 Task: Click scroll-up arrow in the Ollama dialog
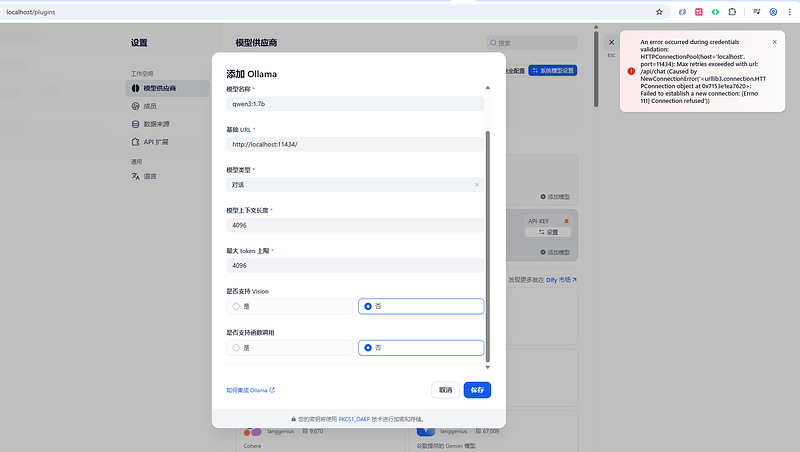pyautogui.click(x=487, y=88)
